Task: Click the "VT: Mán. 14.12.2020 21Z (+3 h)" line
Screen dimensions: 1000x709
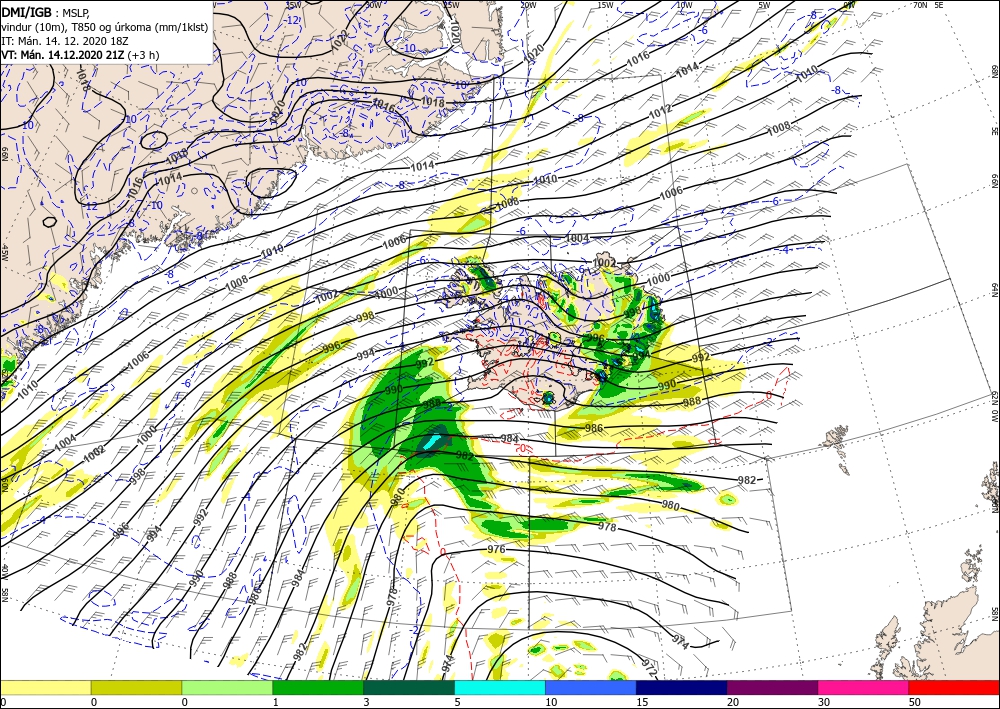Action: (x=80, y=55)
